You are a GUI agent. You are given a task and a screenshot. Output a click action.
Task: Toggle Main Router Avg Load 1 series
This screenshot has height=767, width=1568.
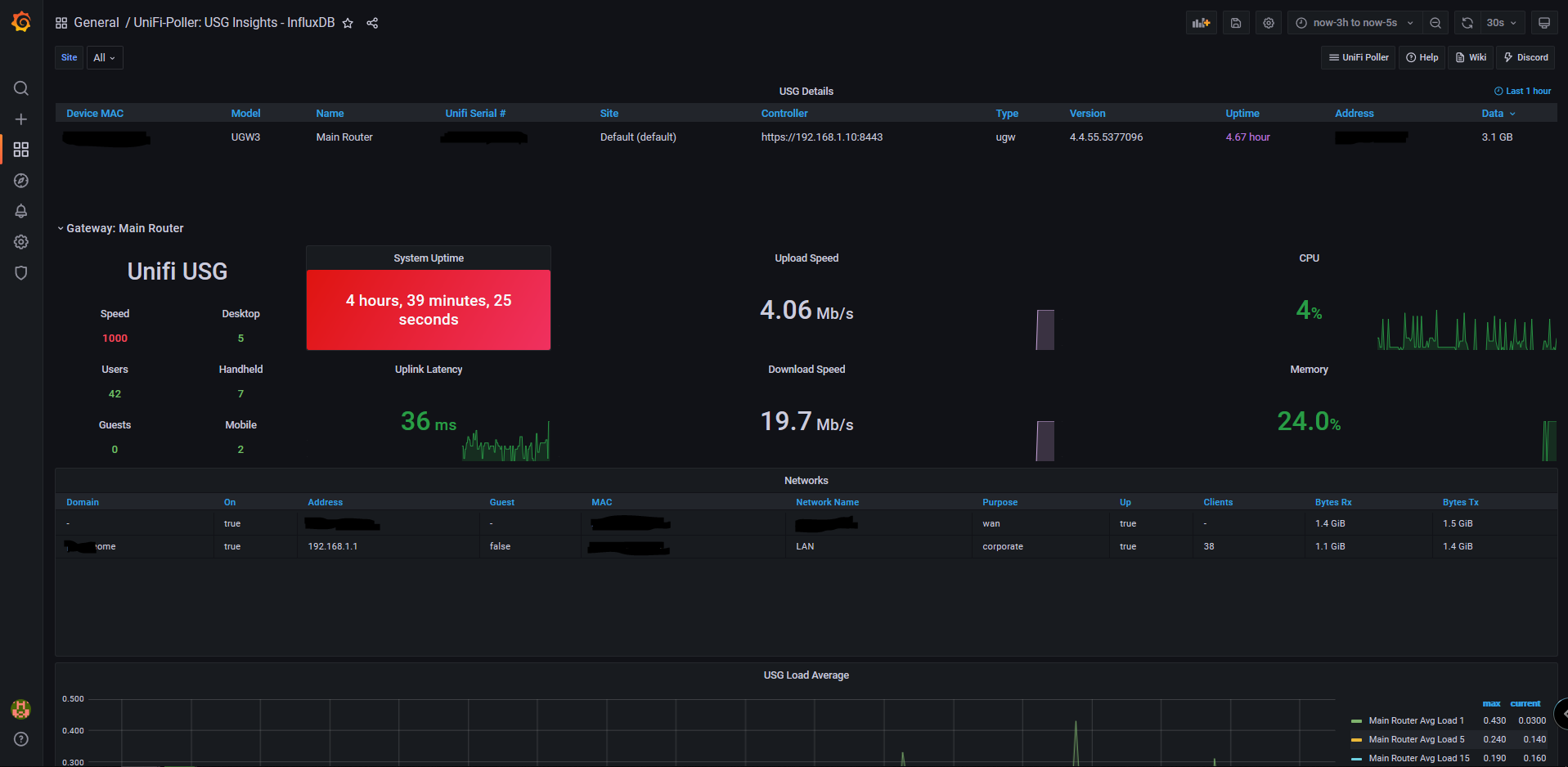click(x=1416, y=720)
